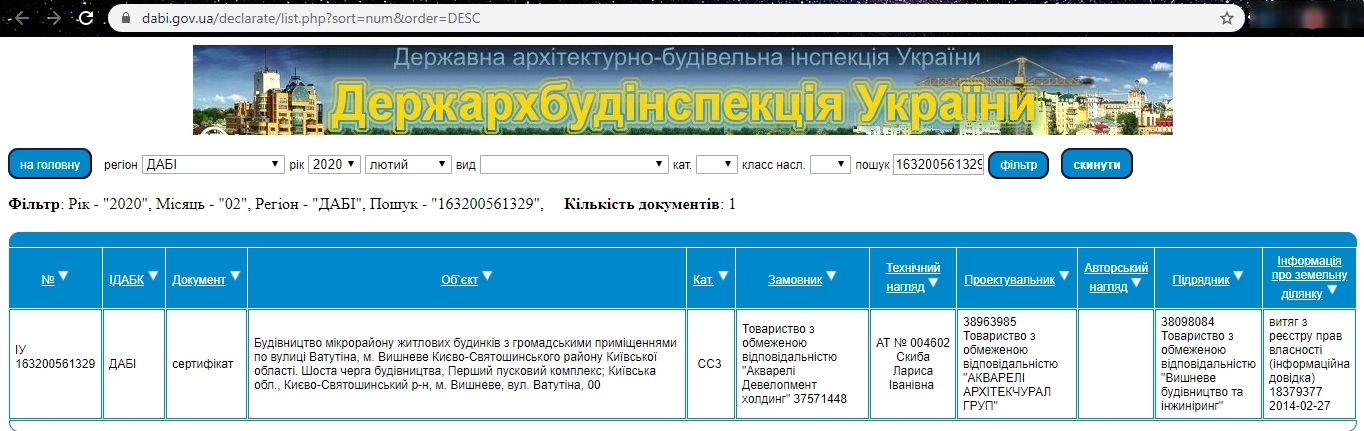Sort by Технічний нагляд using its triangle icon
This screenshot has height=431, width=1364.
(x=932, y=283)
